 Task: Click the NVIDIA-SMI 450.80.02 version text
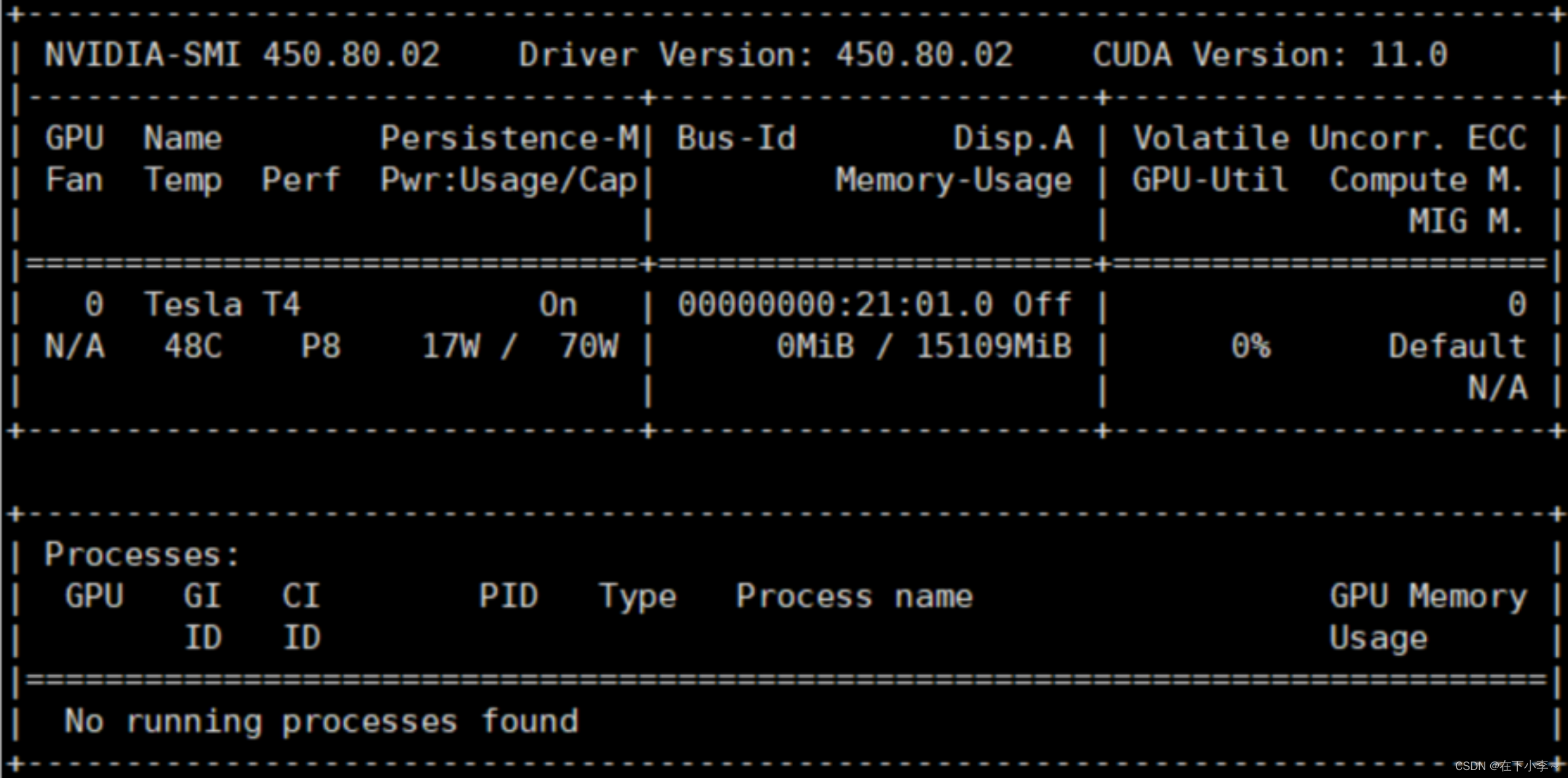point(242,55)
